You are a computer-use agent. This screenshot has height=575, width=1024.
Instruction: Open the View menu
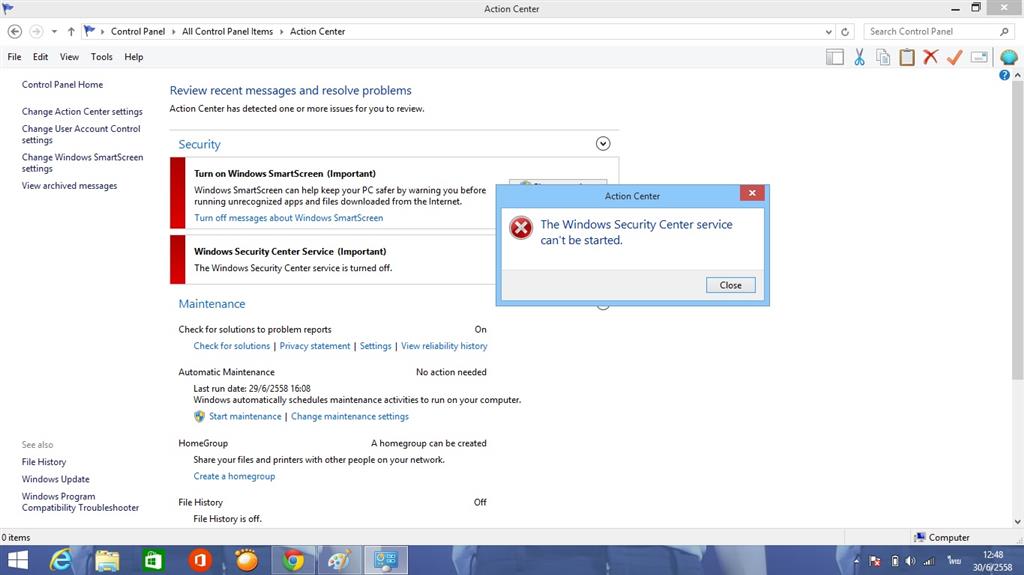click(x=69, y=57)
